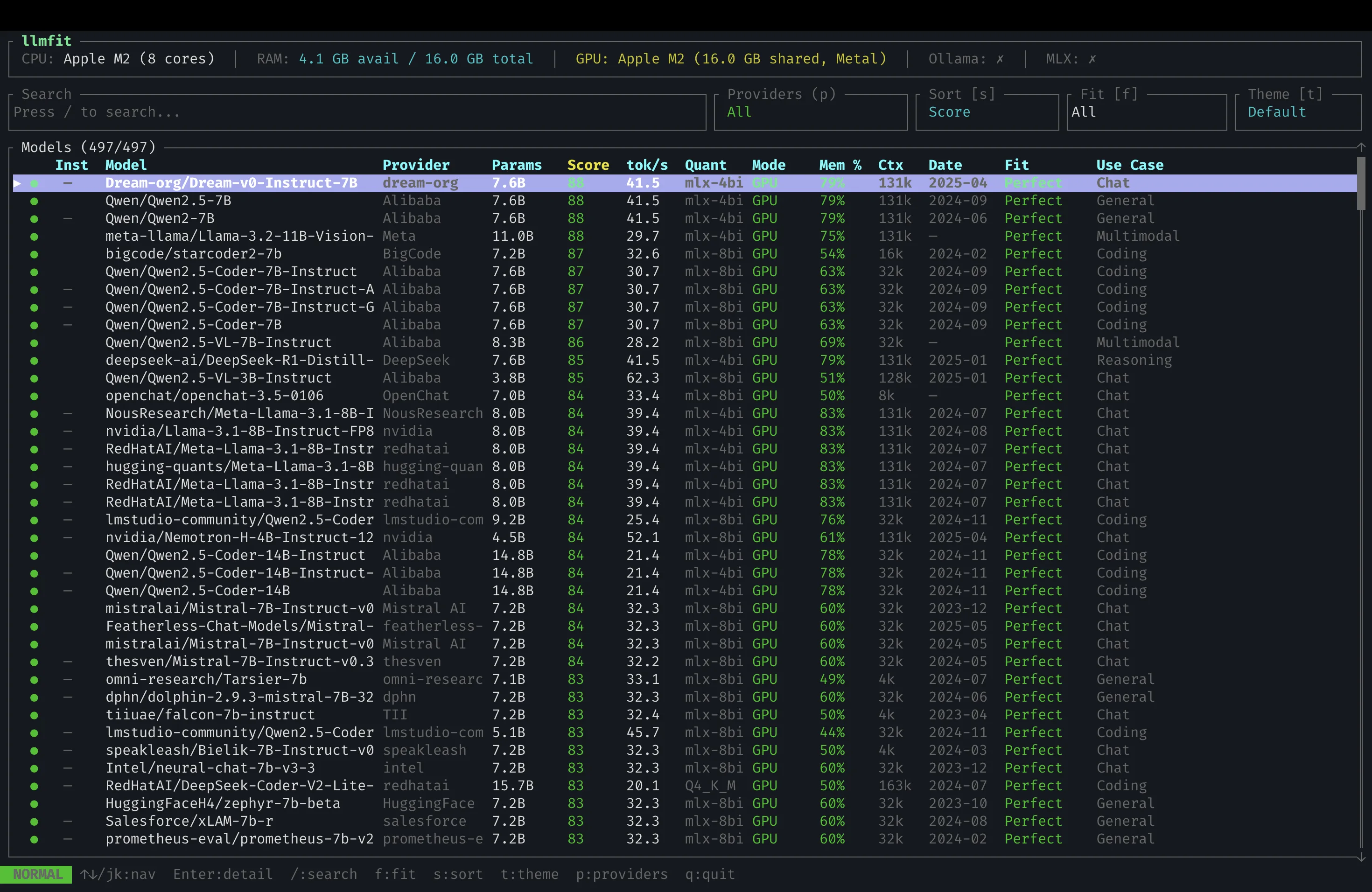Select the nvidia/Nemotron-H-4B-Instruct-12 row
The width and height of the screenshot is (1372, 892).
(x=685, y=537)
